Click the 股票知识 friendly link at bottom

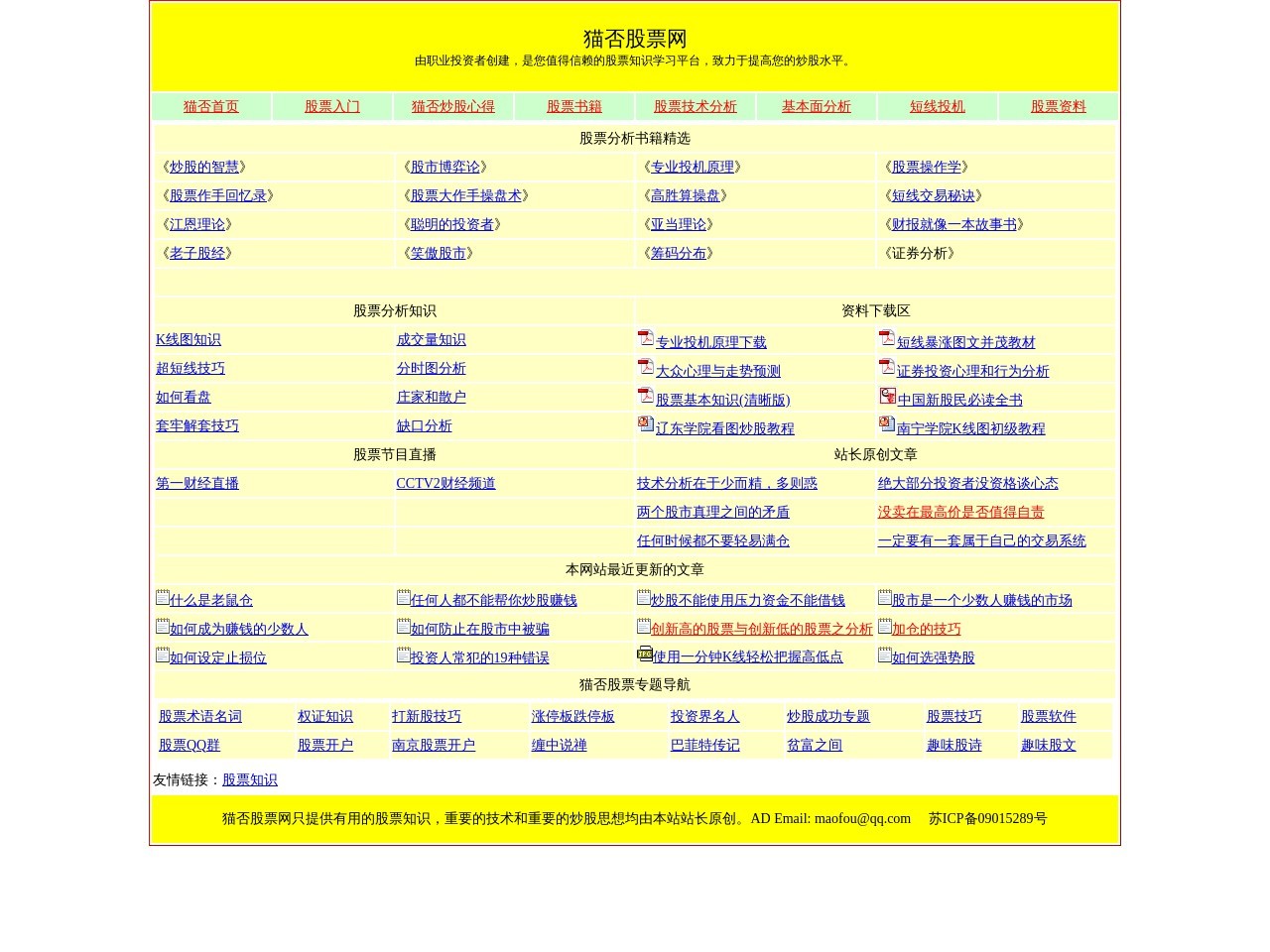[249, 779]
